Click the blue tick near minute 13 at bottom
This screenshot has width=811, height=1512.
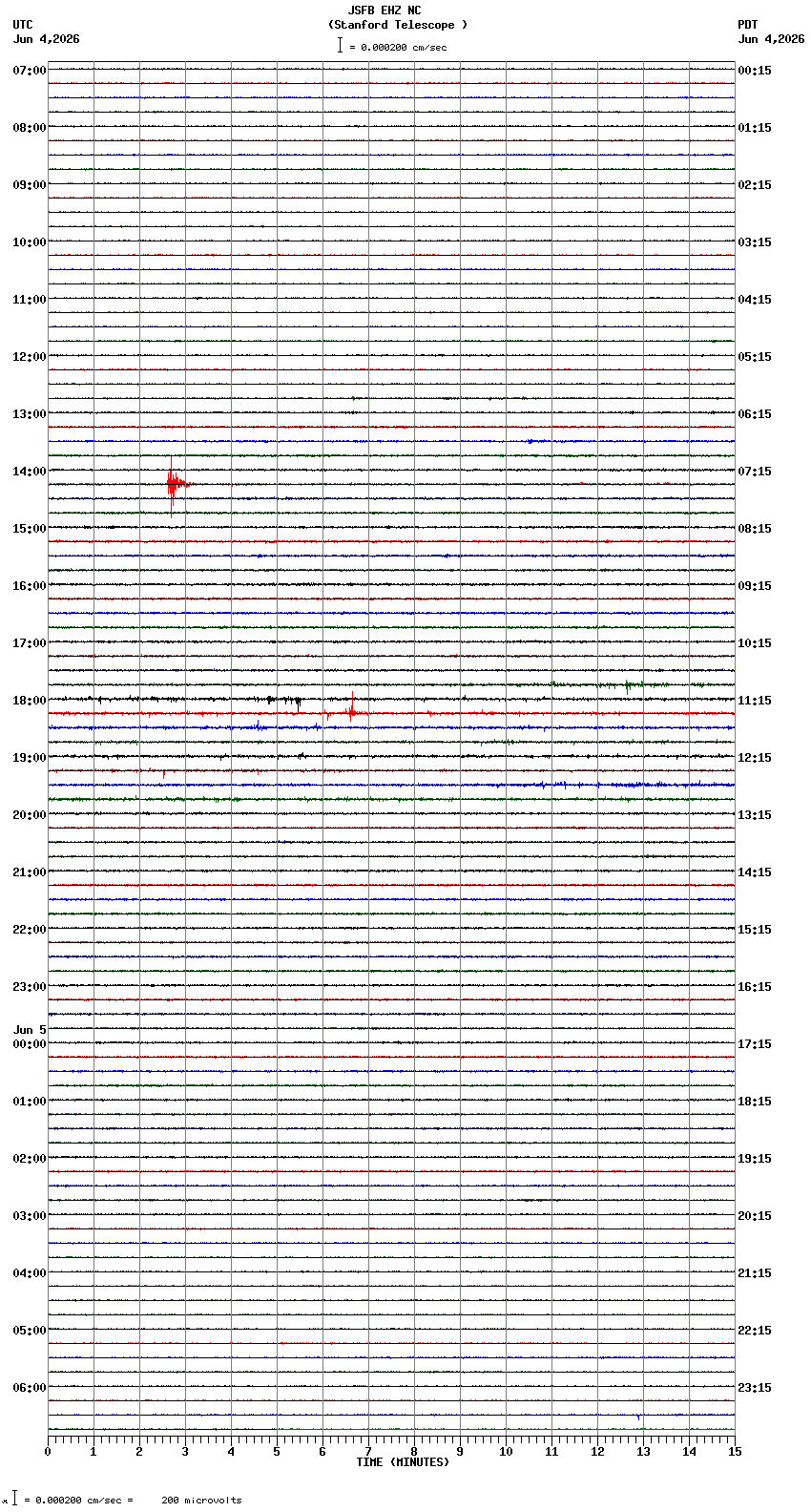point(638,1417)
